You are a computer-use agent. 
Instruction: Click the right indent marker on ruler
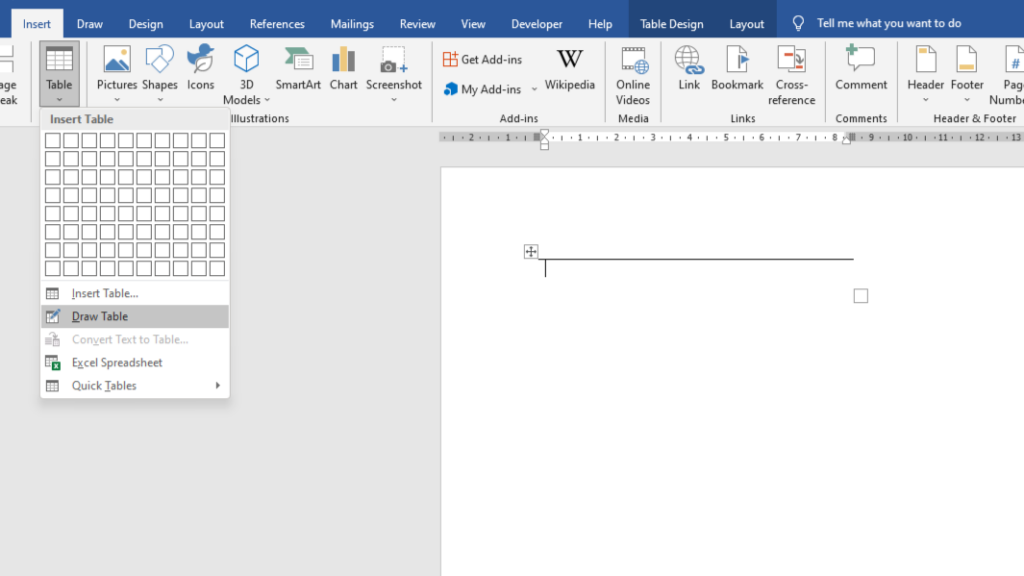(x=847, y=140)
